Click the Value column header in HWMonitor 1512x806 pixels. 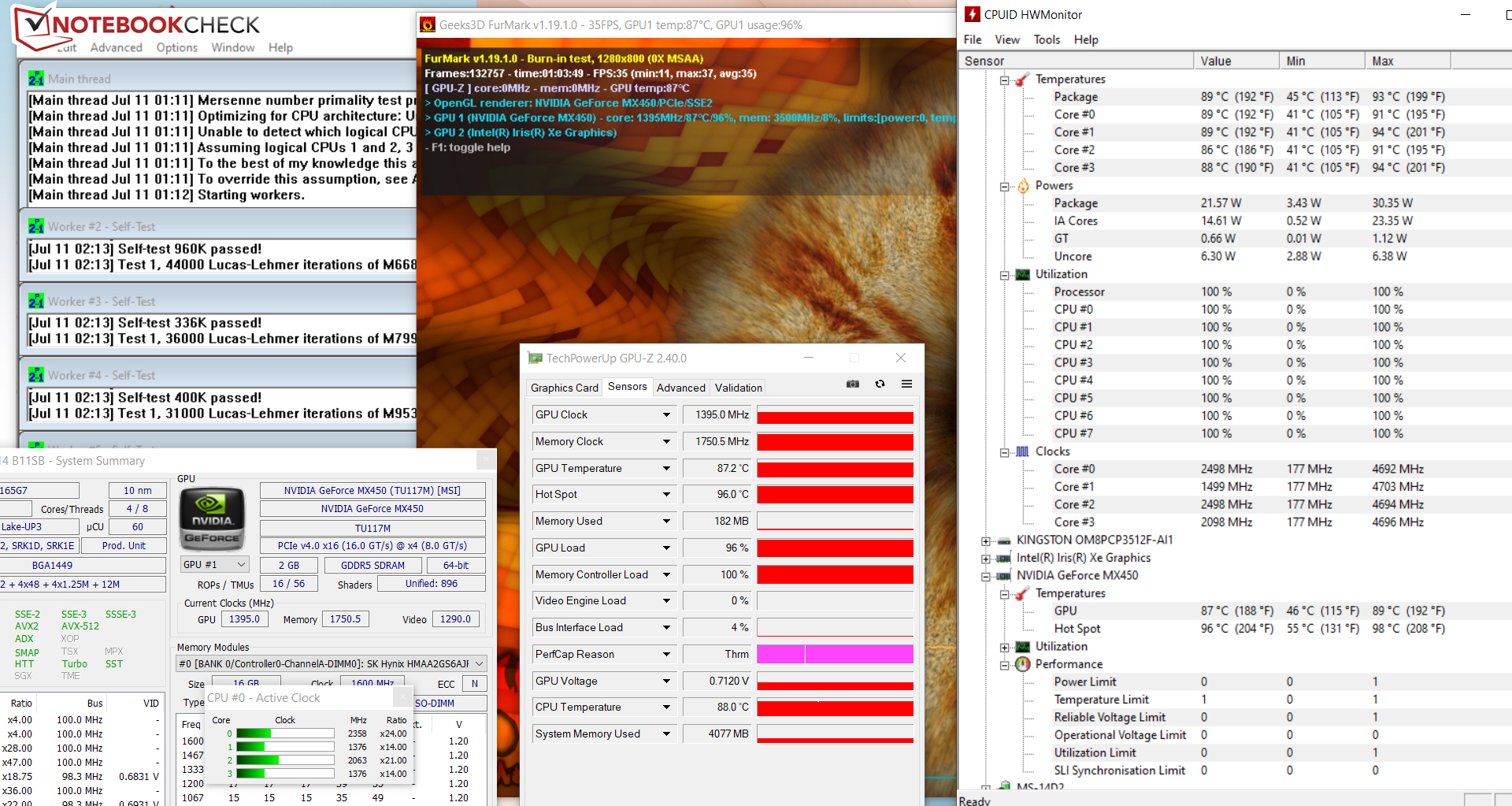point(1236,61)
